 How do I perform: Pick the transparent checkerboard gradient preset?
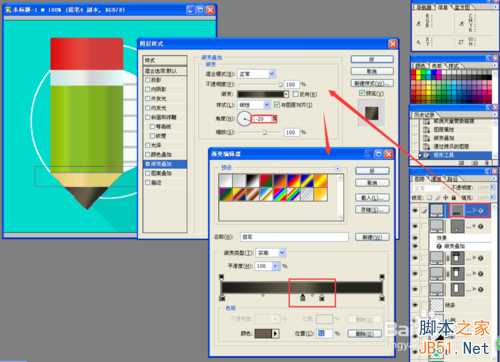coord(307,194)
